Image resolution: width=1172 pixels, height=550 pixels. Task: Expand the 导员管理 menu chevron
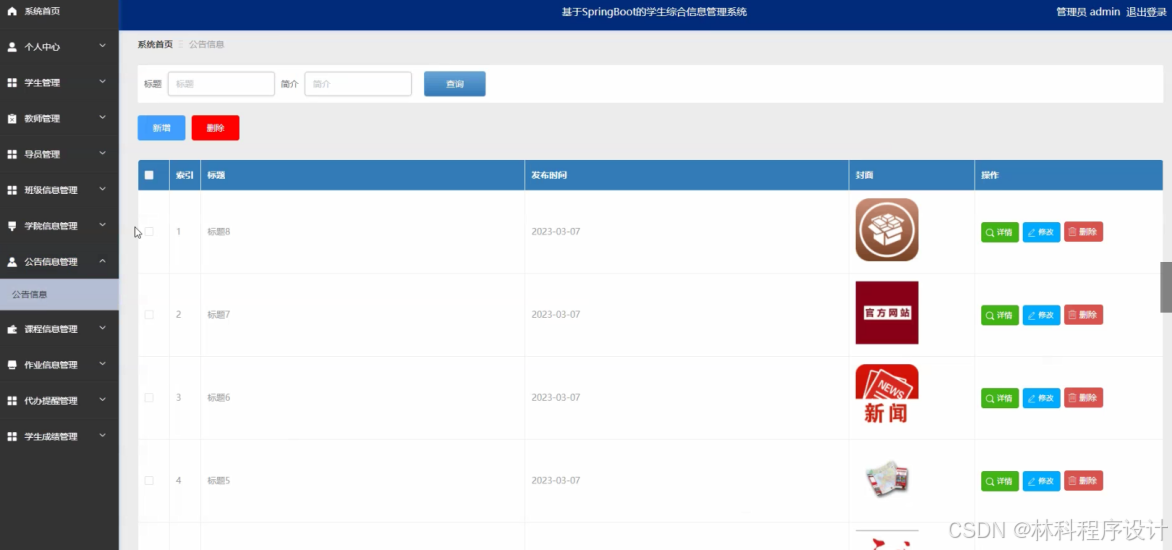(x=102, y=154)
